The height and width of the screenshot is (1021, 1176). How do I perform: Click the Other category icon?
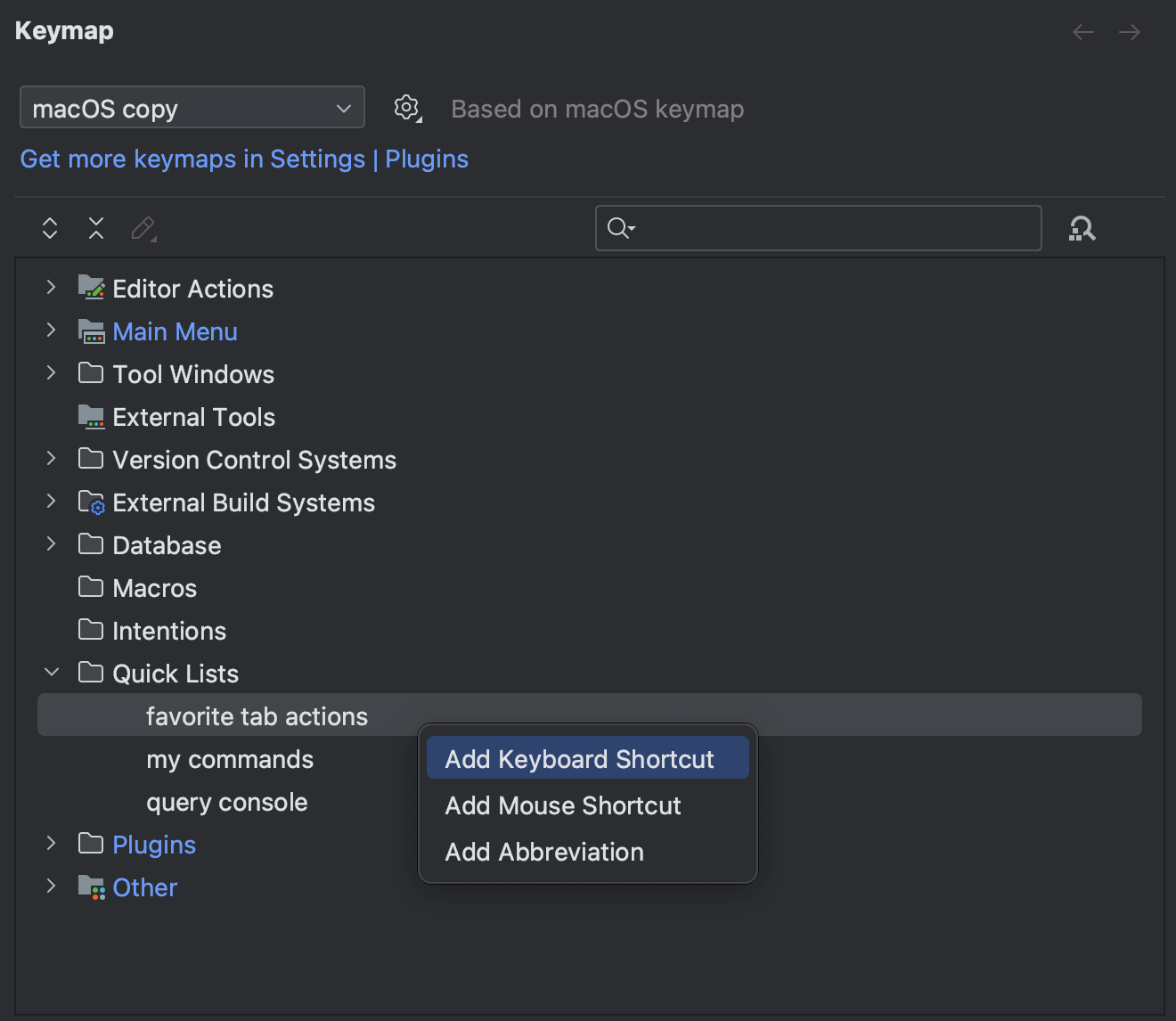pyautogui.click(x=92, y=886)
